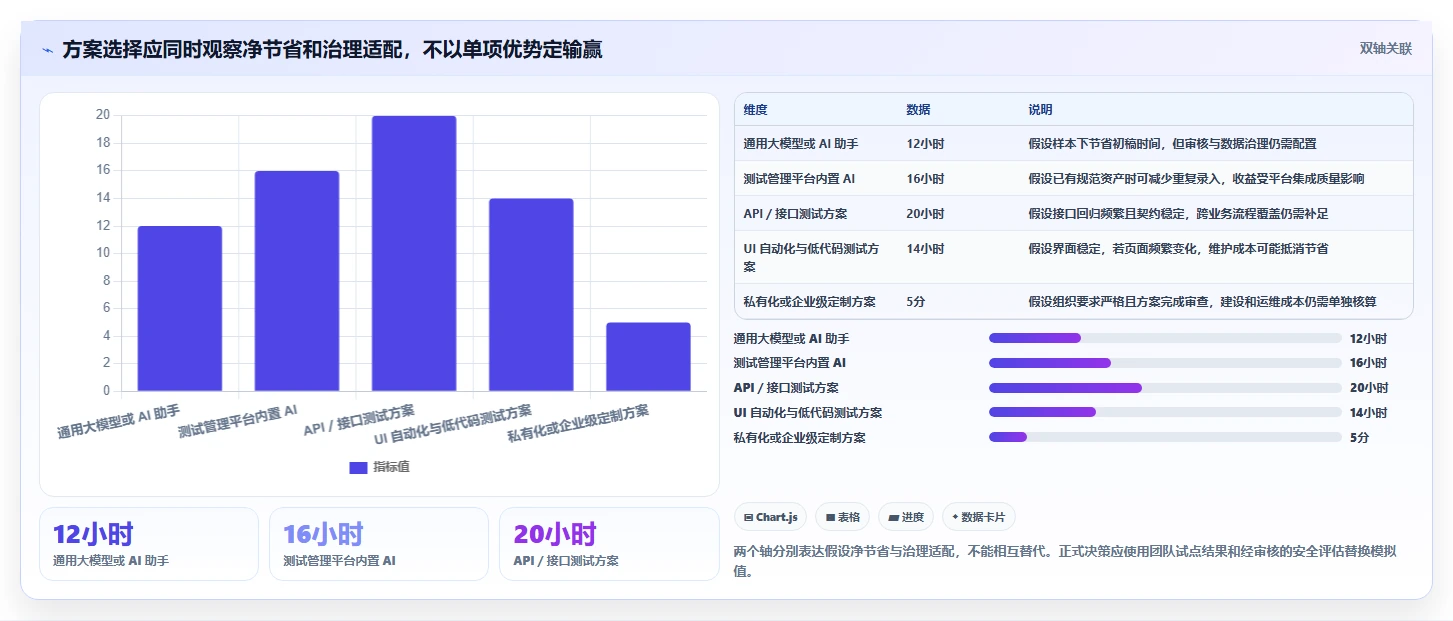Click x-axis label UI 自动化与低代码测试方案
Screen dimensions: 1453x621
click(x=453, y=426)
